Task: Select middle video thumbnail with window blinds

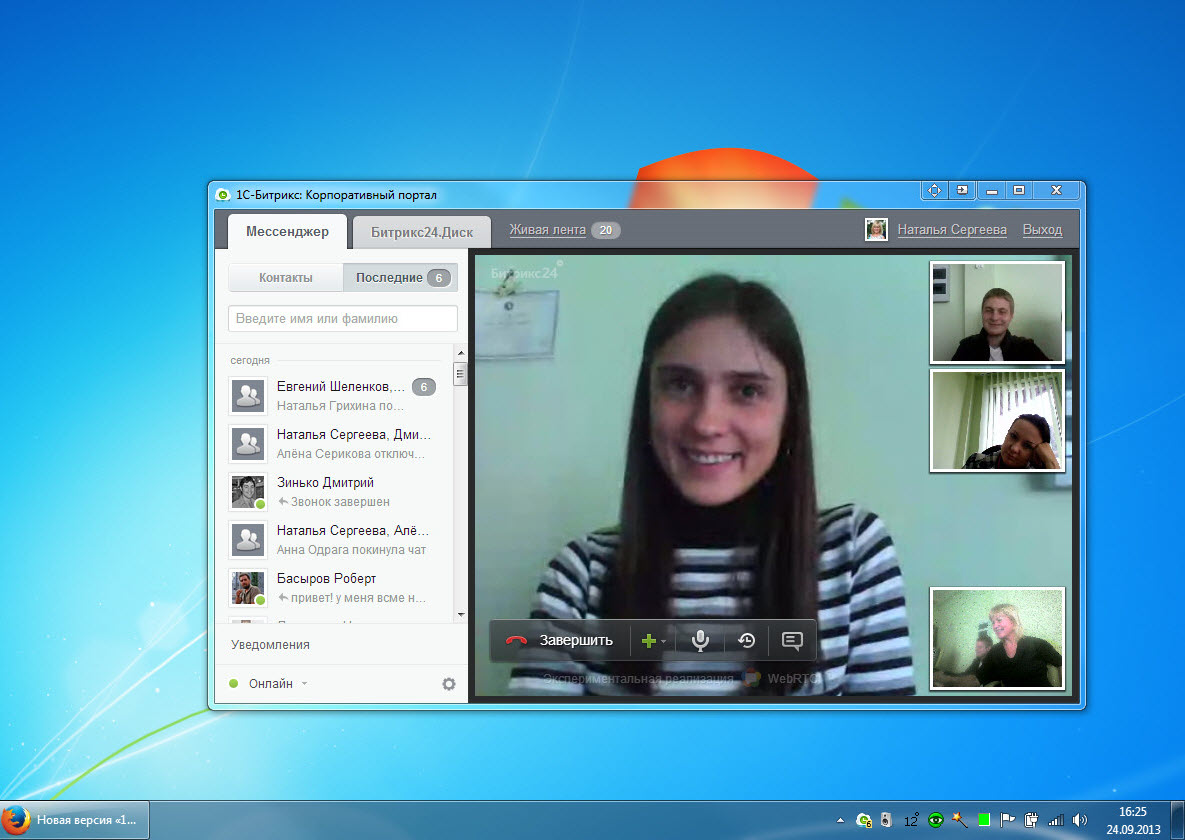Action: (x=998, y=420)
